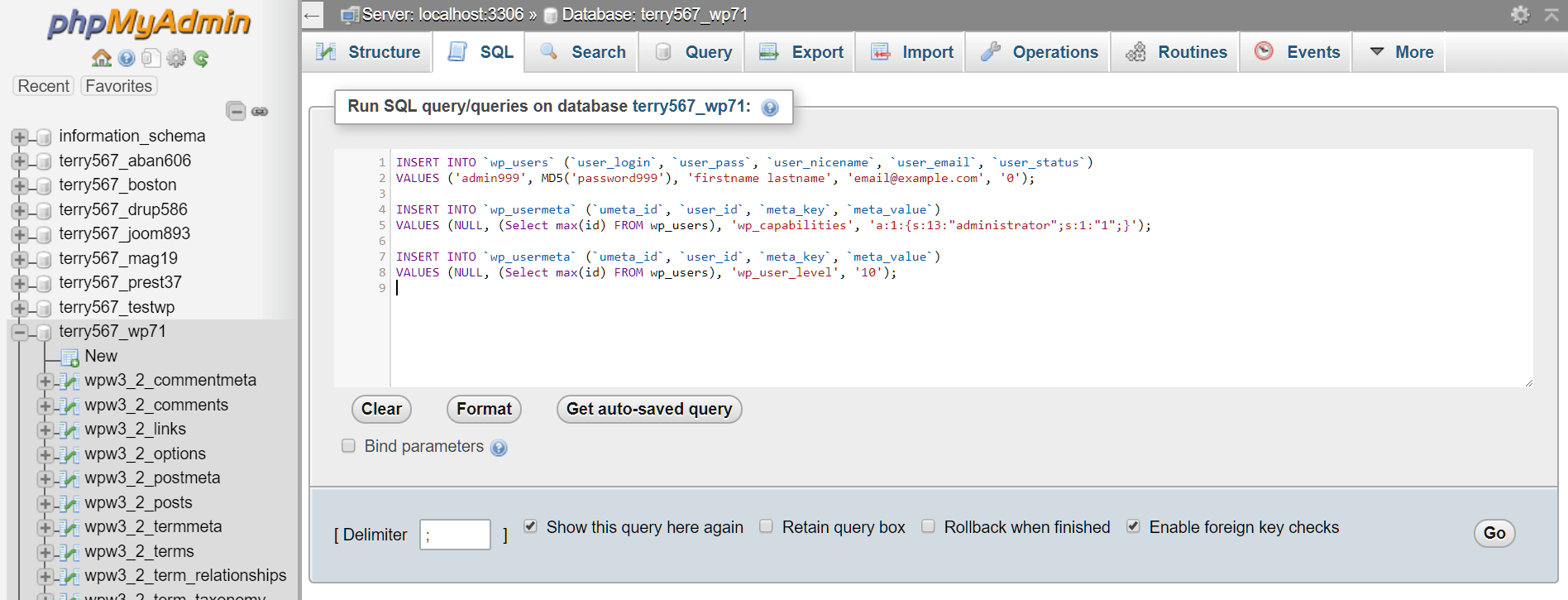
Task: Check the Retain query box option
Action: (x=766, y=526)
